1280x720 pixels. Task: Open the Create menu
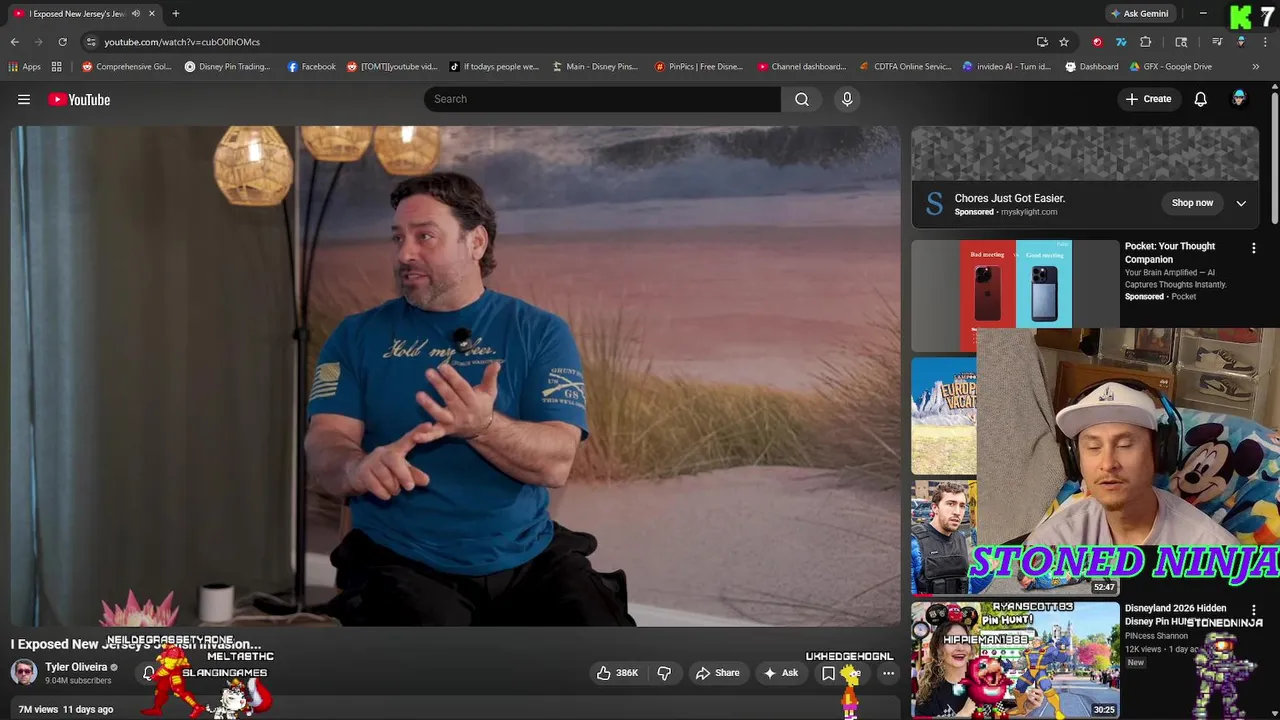pyautogui.click(x=1148, y=99)
